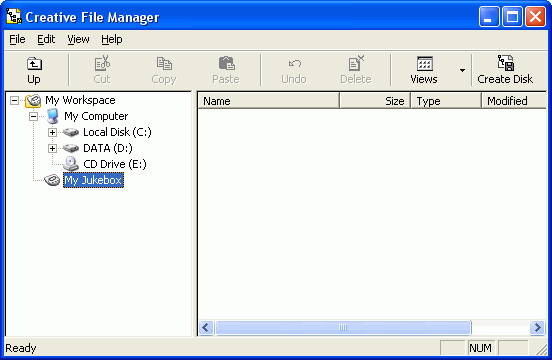
Task: Select My Workspace in the tree
Action: coord(80,100)
